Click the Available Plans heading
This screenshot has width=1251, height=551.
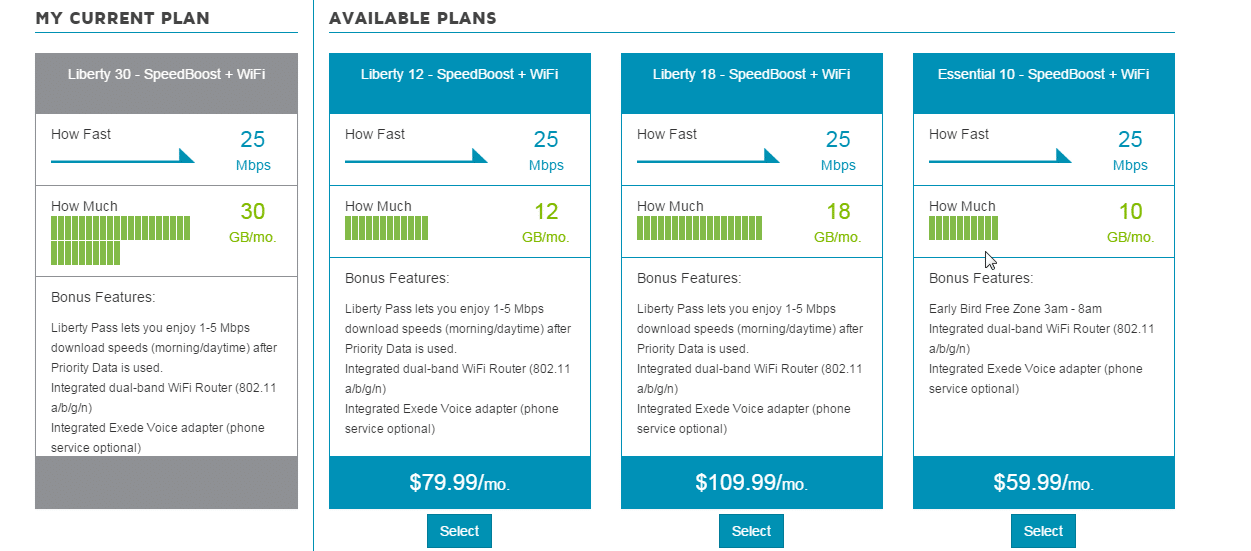tap(412, 19)
